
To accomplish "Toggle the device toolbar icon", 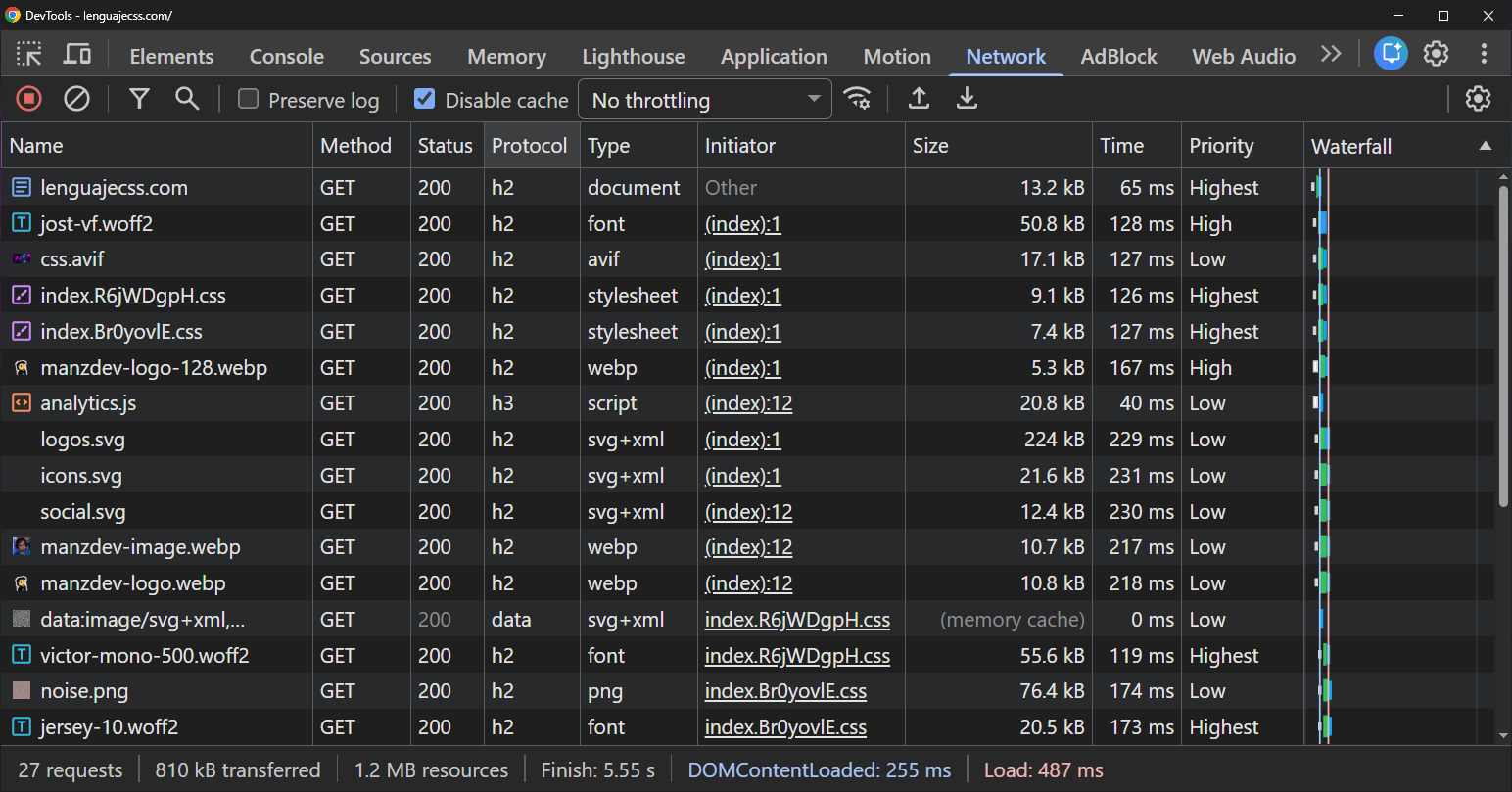I will [76, 55].
